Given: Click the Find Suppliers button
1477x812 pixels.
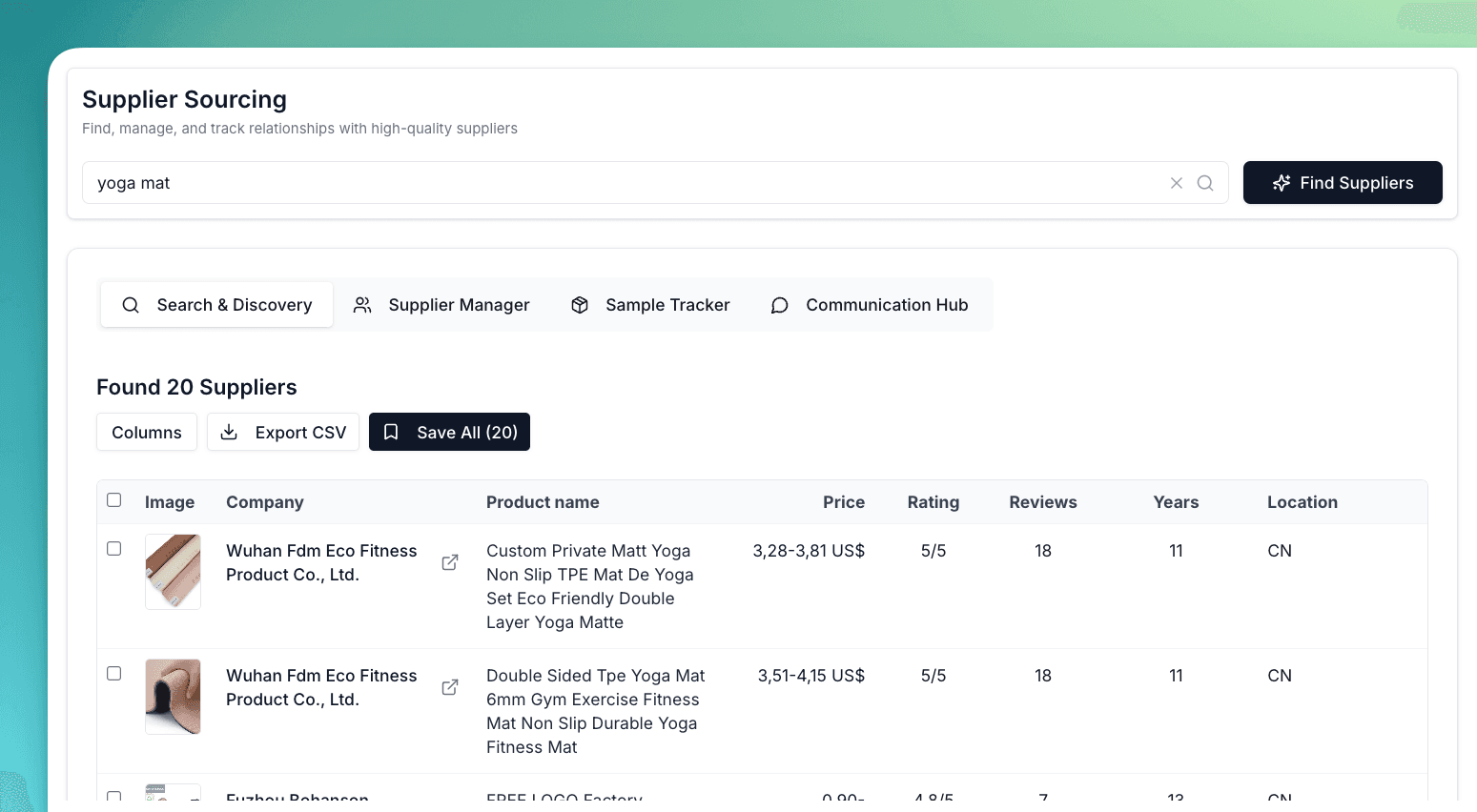Looking at the screenshot, I should coord(1343,182).
